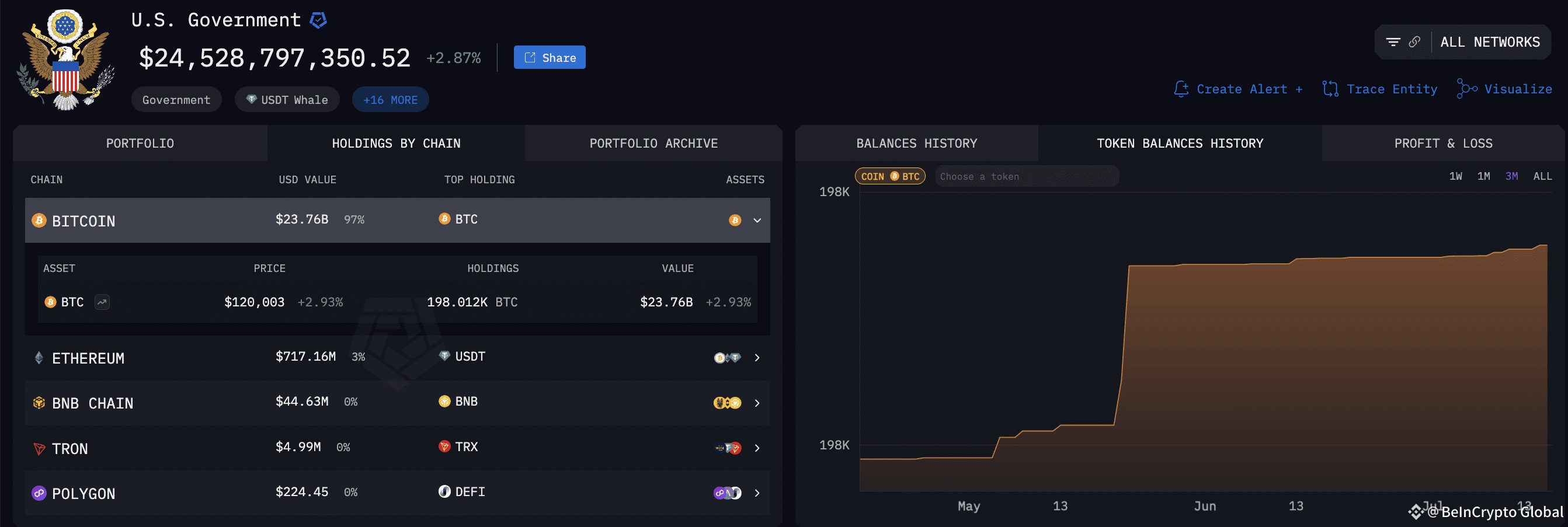Open the filter lines icon beside ALL NETWORKS

[x=1393, y=42]
